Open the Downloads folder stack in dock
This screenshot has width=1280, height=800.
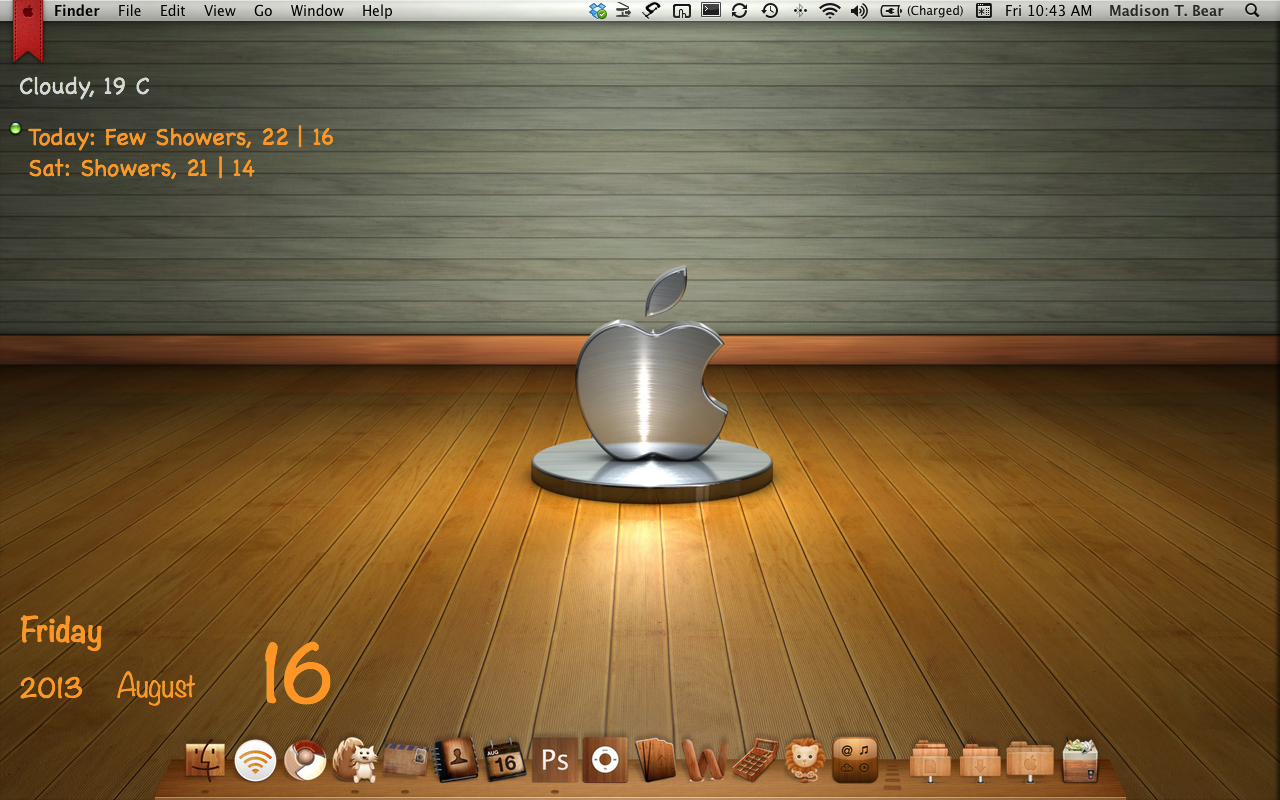click(980, 762)
